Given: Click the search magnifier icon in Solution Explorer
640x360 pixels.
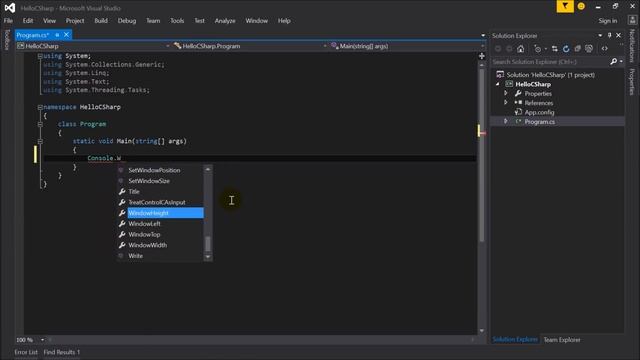Looking at the screenshot, I should click(613, 62).
